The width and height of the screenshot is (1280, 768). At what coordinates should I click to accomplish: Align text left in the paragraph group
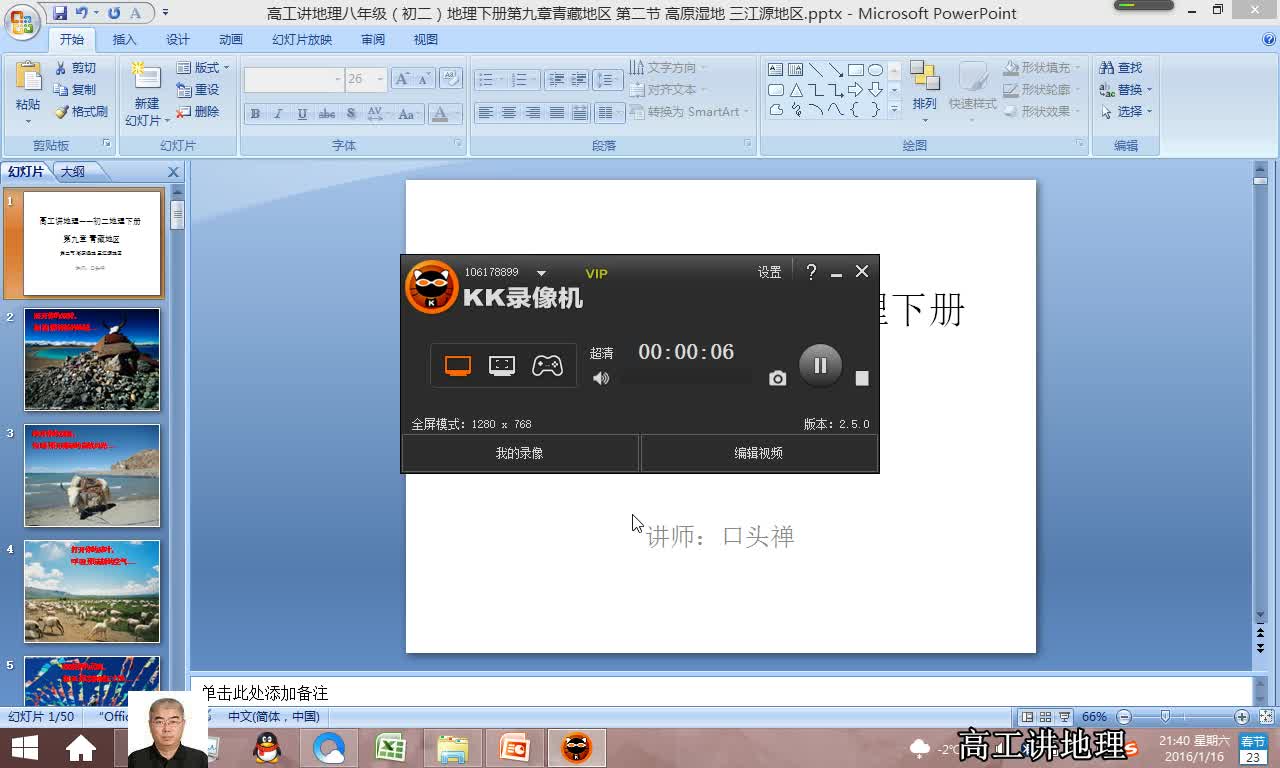tap(485, 113)
